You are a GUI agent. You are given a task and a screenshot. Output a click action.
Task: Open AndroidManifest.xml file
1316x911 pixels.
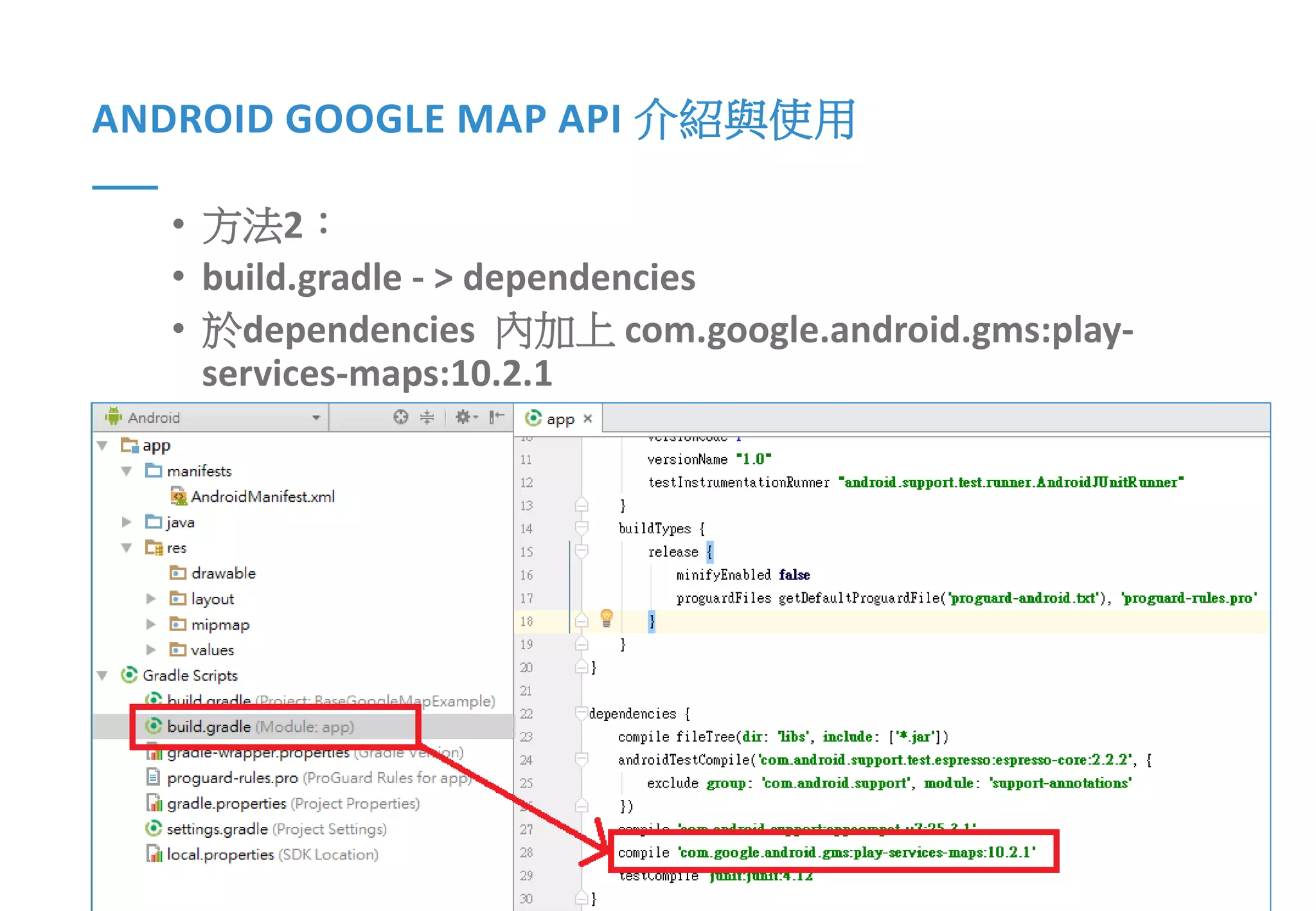click(x=263, y=497)
